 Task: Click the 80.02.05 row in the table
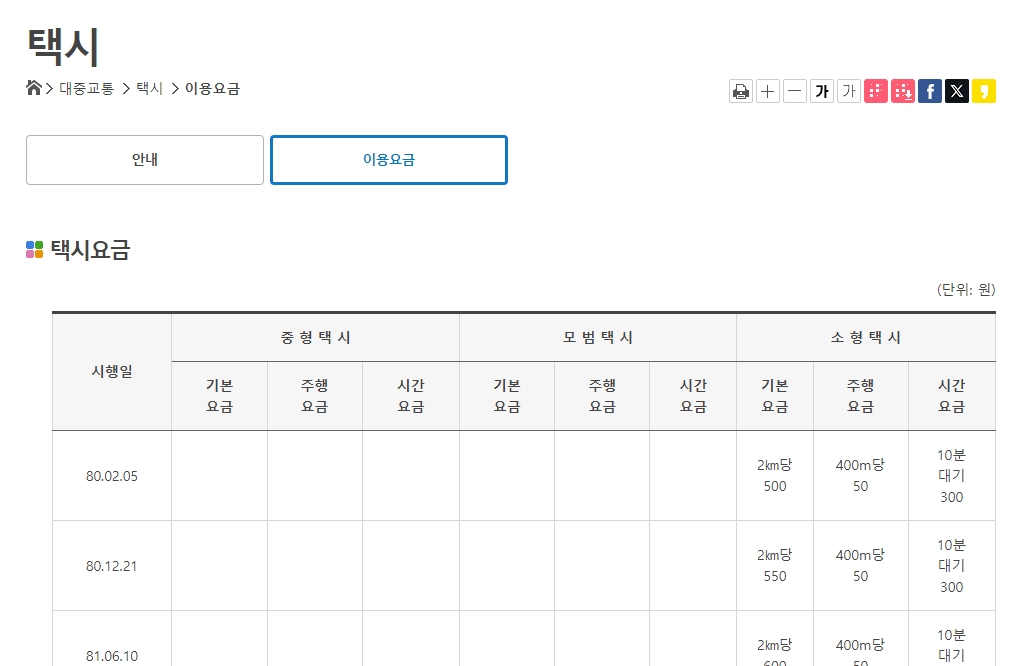110,476
